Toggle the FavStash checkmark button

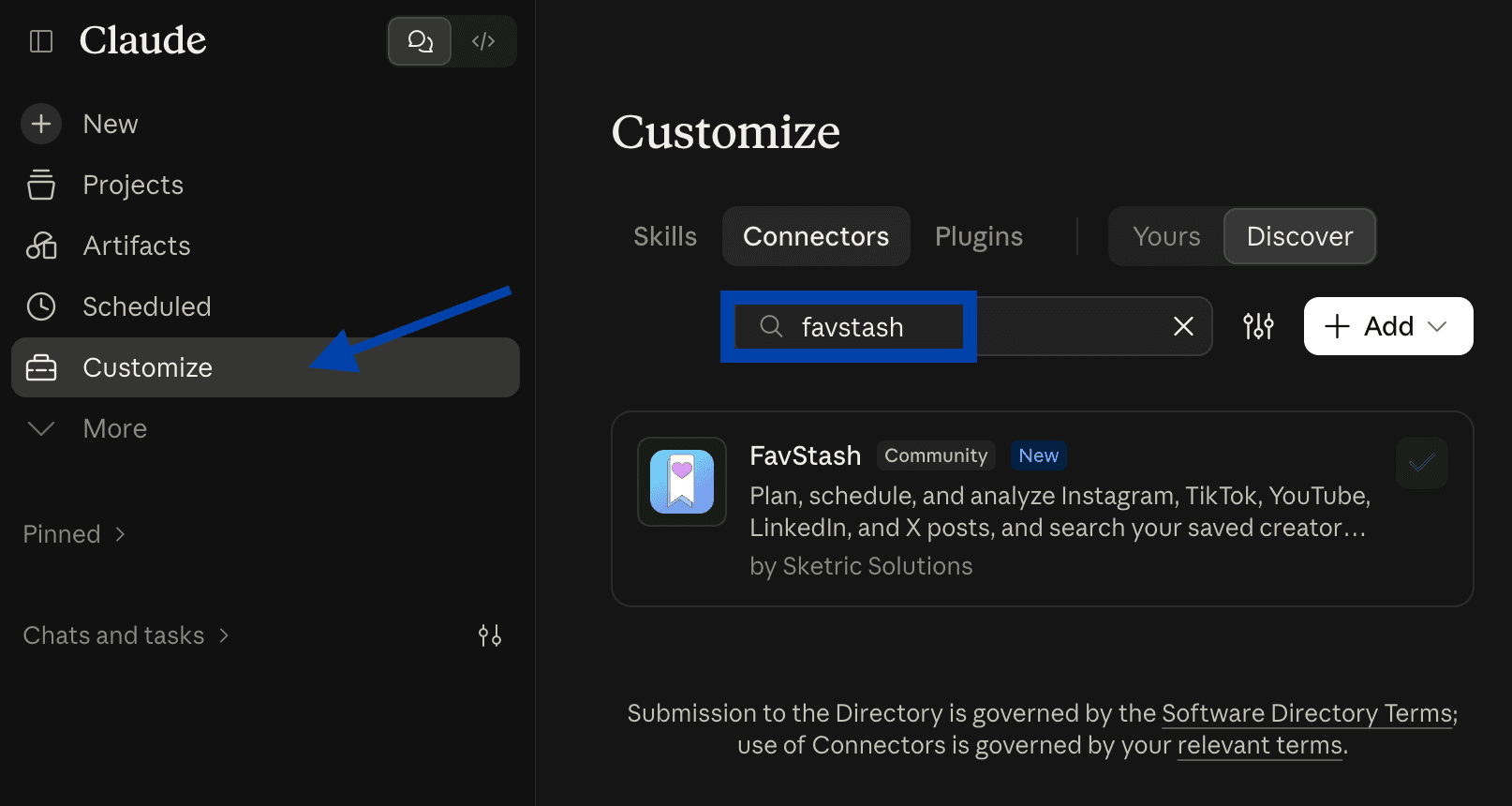(1421, 463)
